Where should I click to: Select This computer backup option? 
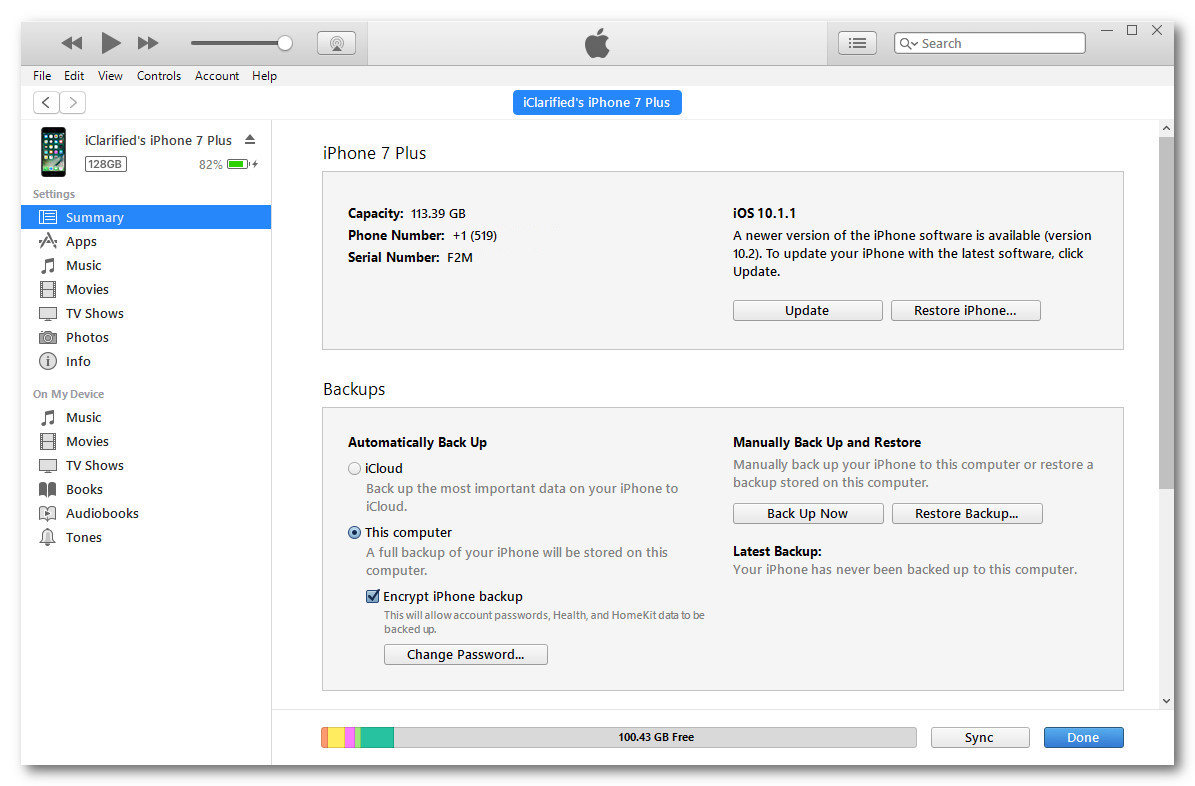(x=354, y=533)
